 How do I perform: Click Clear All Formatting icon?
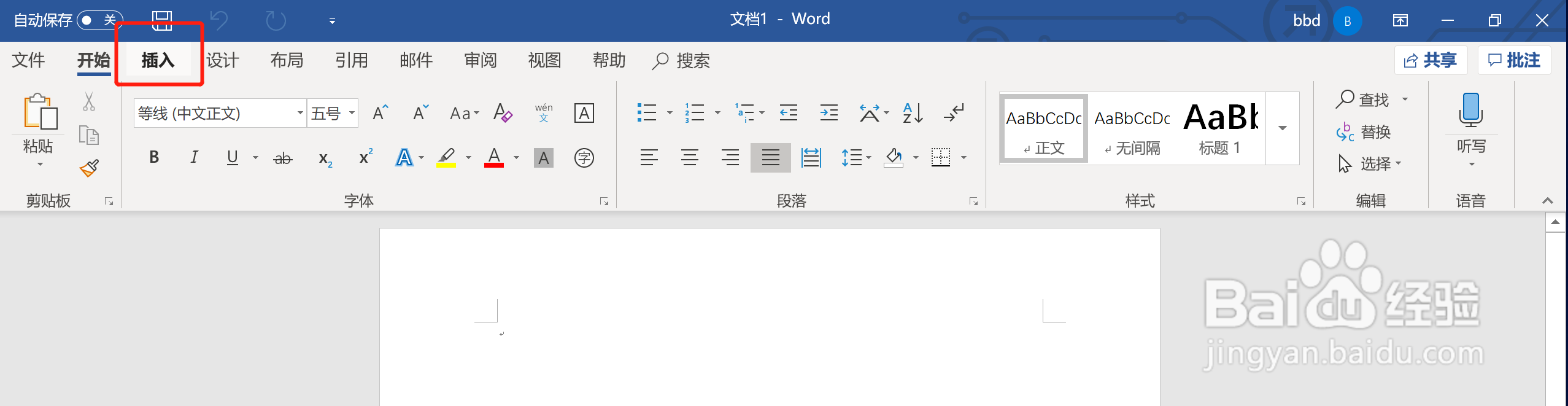(x=503, y=113)
